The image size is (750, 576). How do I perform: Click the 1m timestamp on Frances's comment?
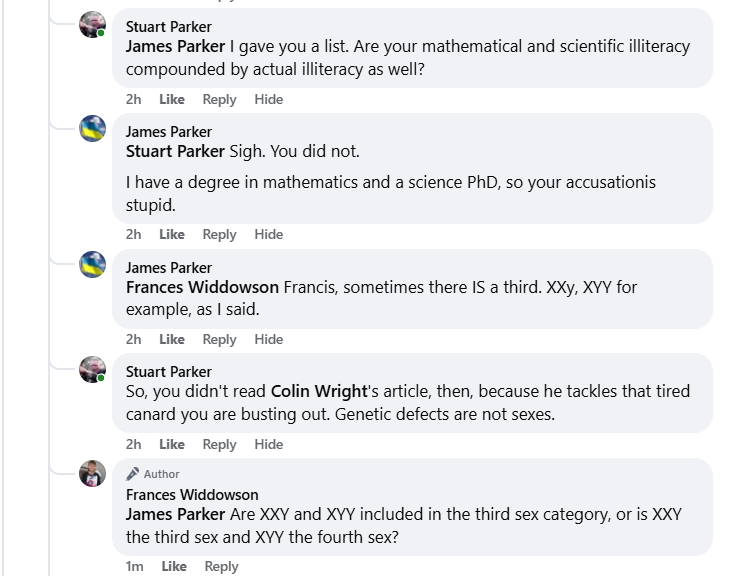point(134,566)
